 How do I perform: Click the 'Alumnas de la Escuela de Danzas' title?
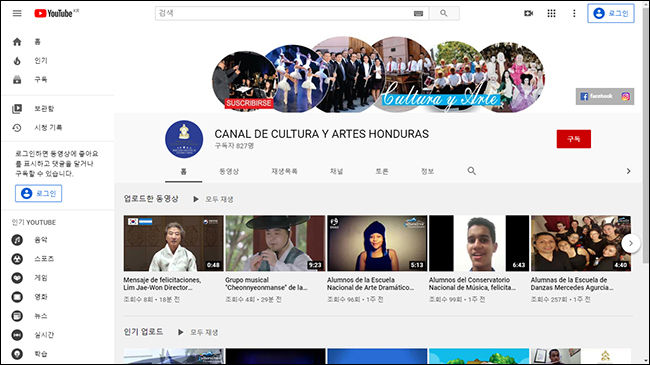coord(572,284)
